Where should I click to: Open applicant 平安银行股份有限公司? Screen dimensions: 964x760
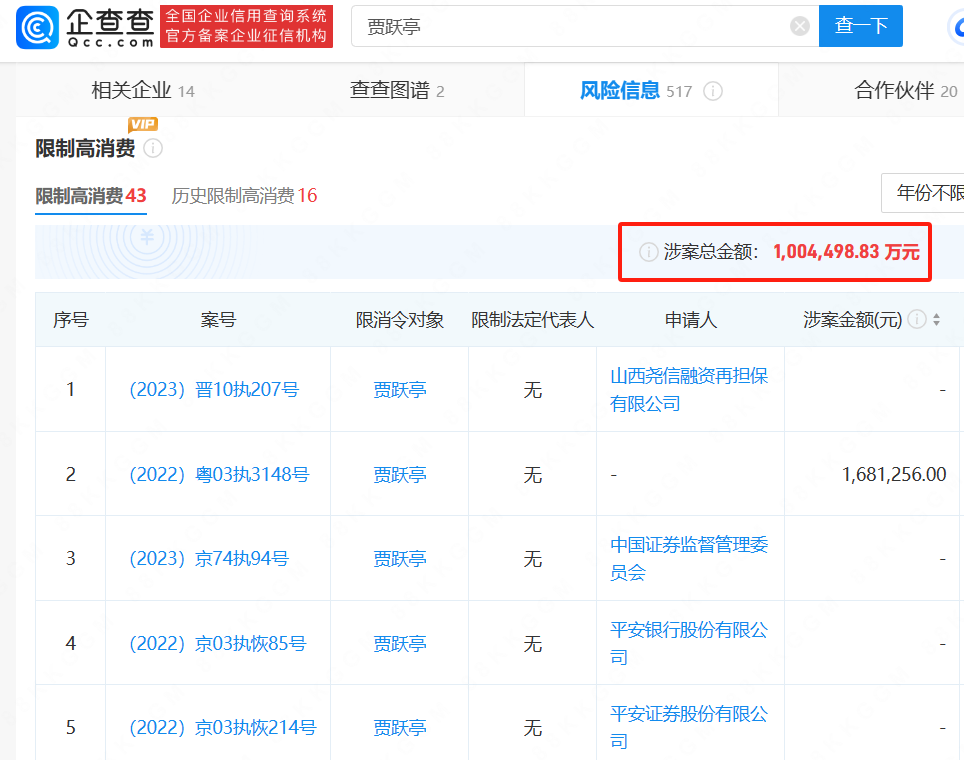pos(689,643)
